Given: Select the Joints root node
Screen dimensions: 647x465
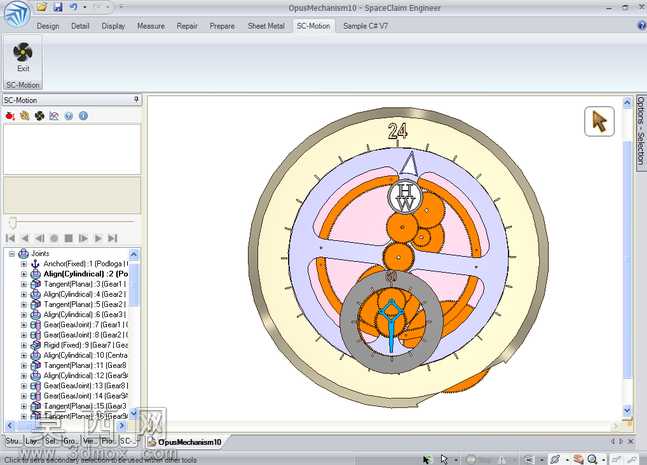Looking at the screenshot, I should tap(40, 253).
